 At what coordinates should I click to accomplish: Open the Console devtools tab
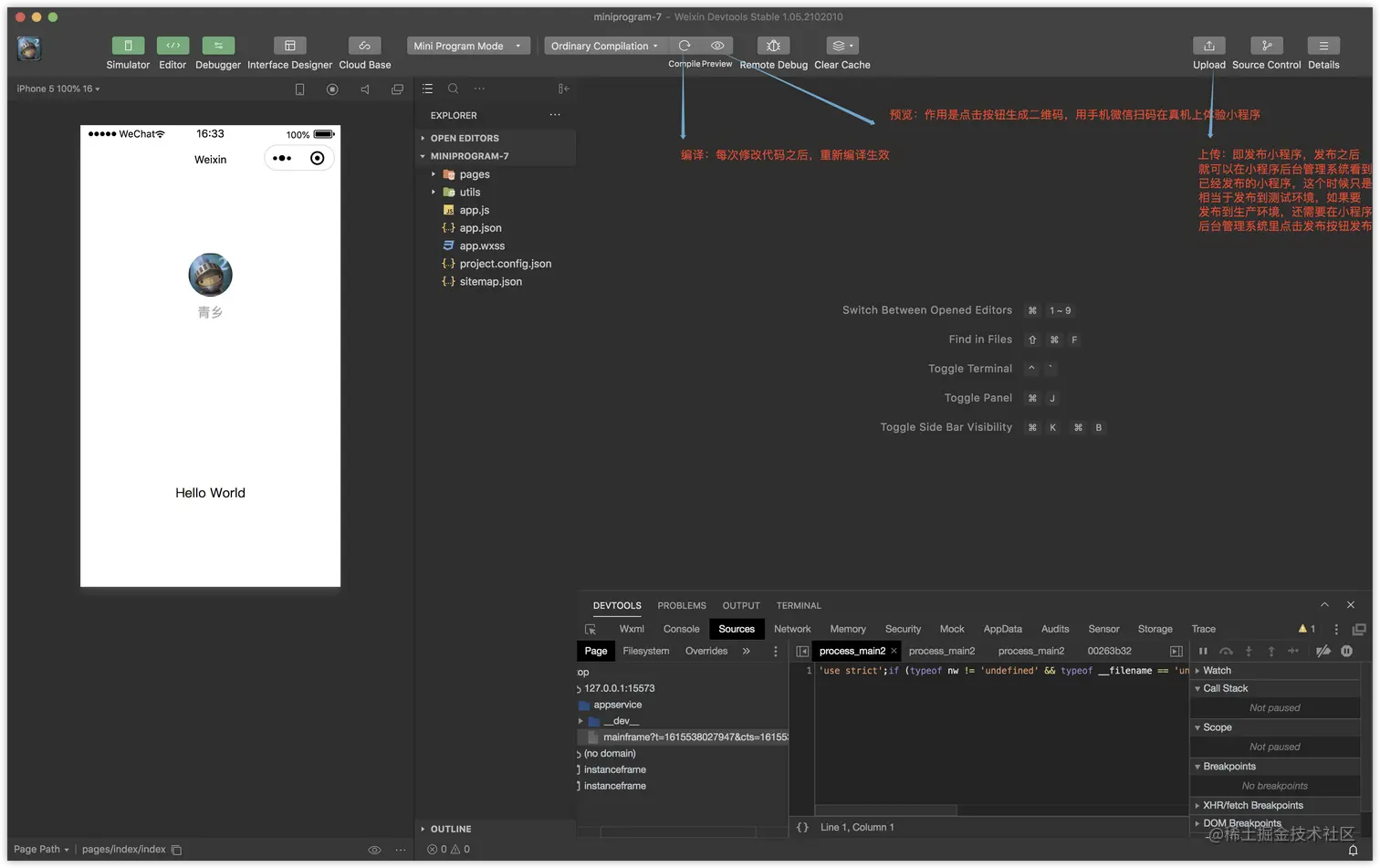[x=681, y=629]
